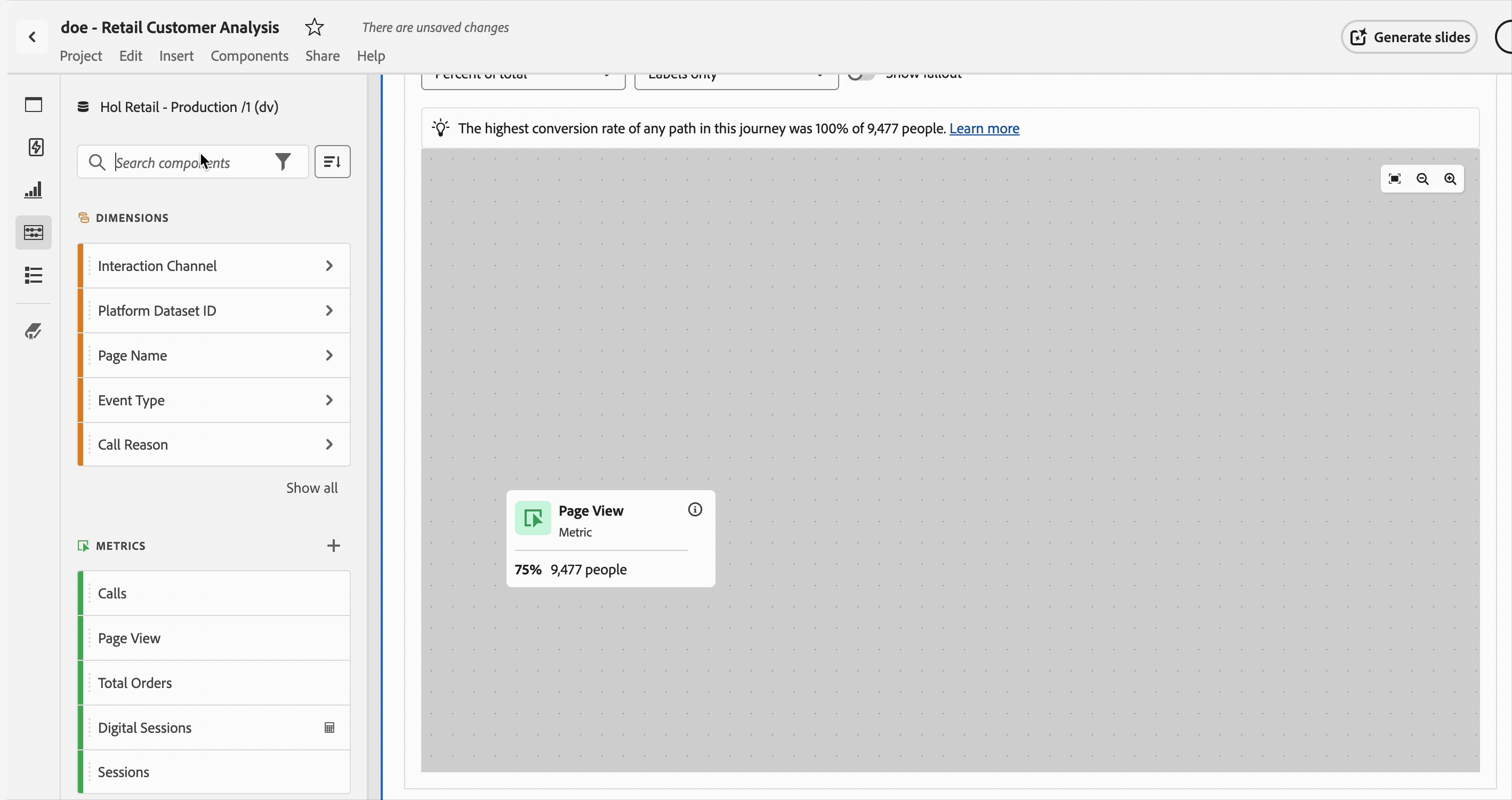This screenshot has height=800, width=1512.
Task: Click the calculator icon on Digital Sessions
Action: click(x=329, y=728)
